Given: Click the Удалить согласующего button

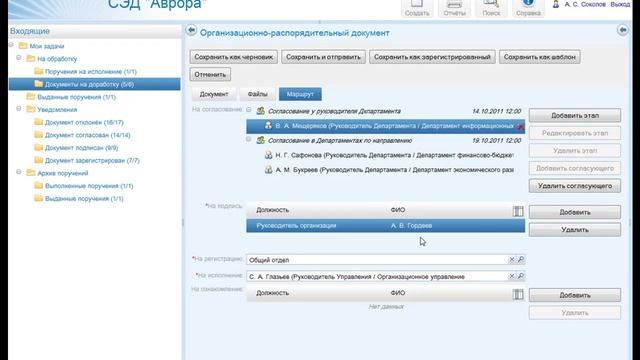Looking at the screenshot, I should pos(575,186).
